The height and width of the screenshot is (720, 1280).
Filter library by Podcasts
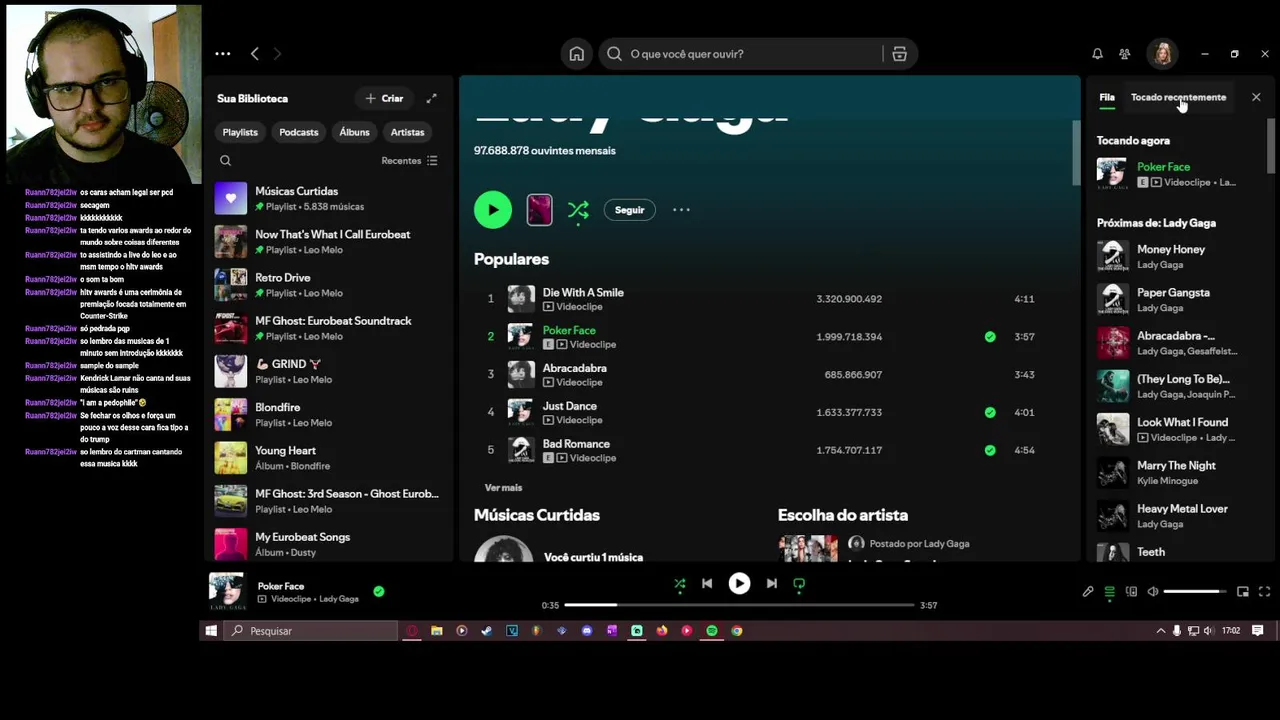pos(299,132)
